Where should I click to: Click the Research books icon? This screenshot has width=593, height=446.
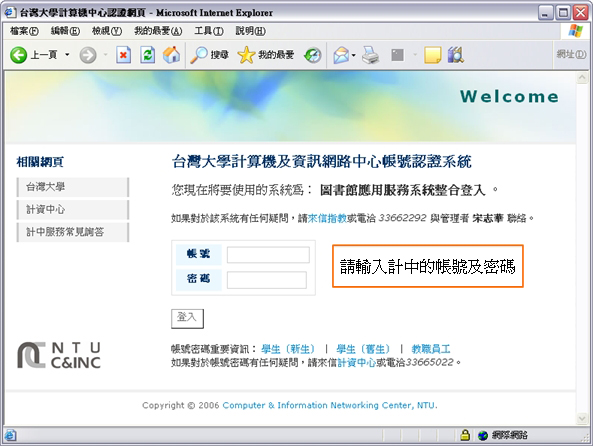[456, 55]
